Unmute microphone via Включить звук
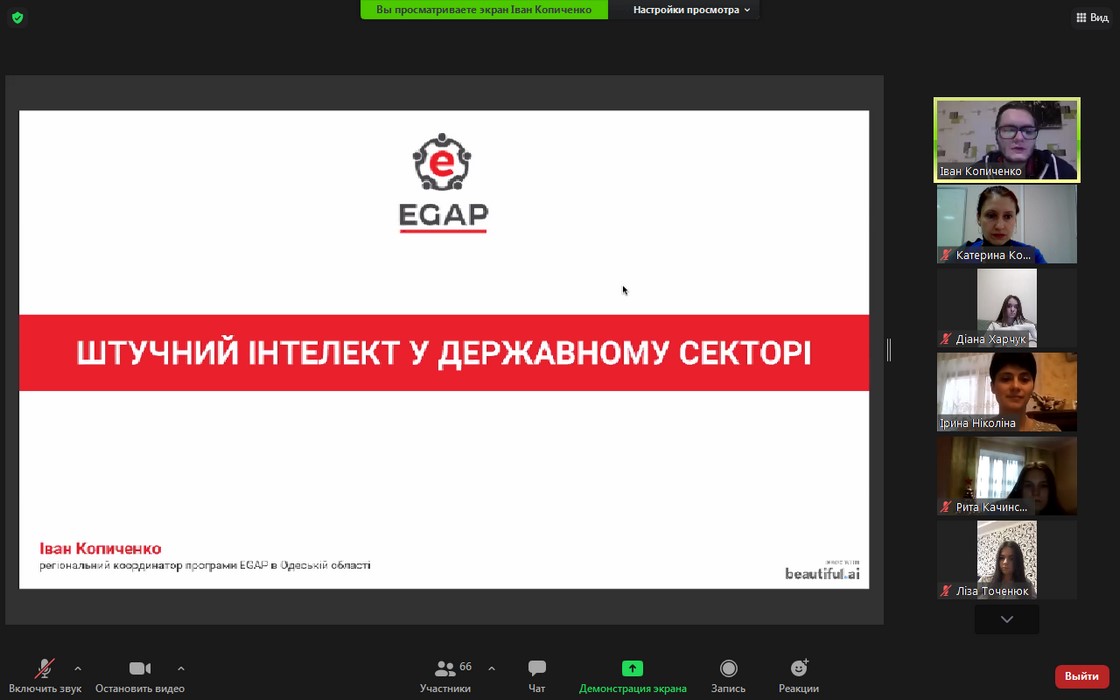This screenshot has width=1120, height=700. [45, 676]
